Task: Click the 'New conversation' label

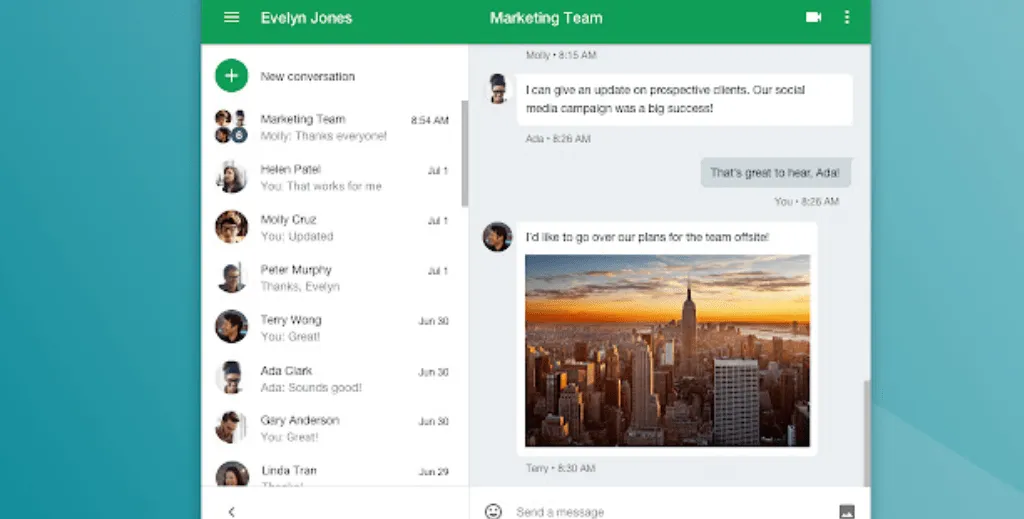Action: point(308,76)
